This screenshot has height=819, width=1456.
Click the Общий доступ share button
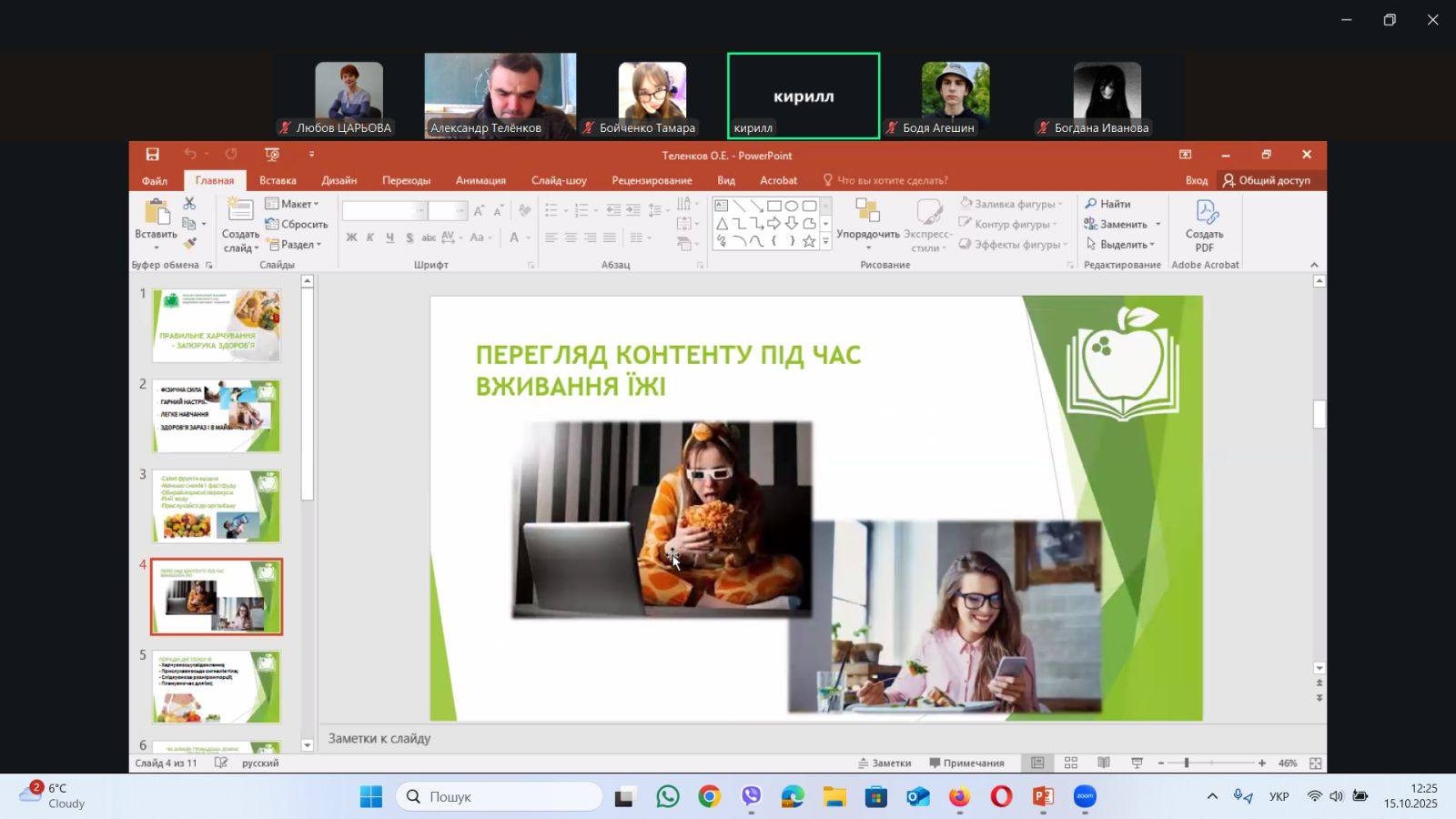pyautogui.click(x=1266, y=180)
